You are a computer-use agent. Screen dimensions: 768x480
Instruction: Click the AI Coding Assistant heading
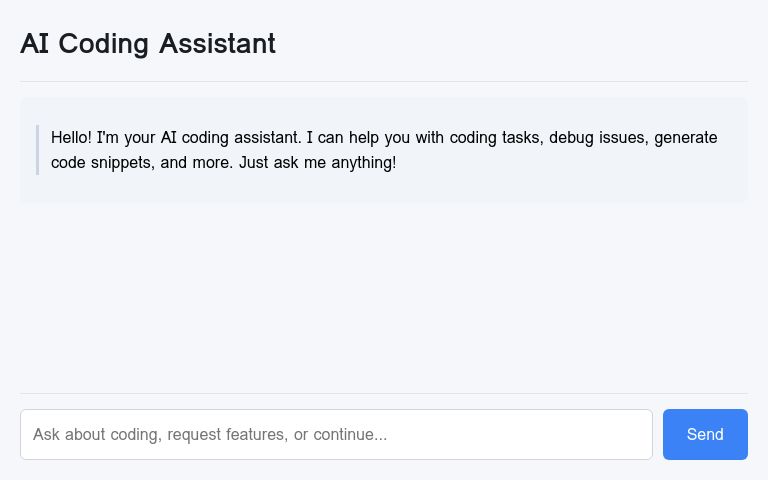148,44
